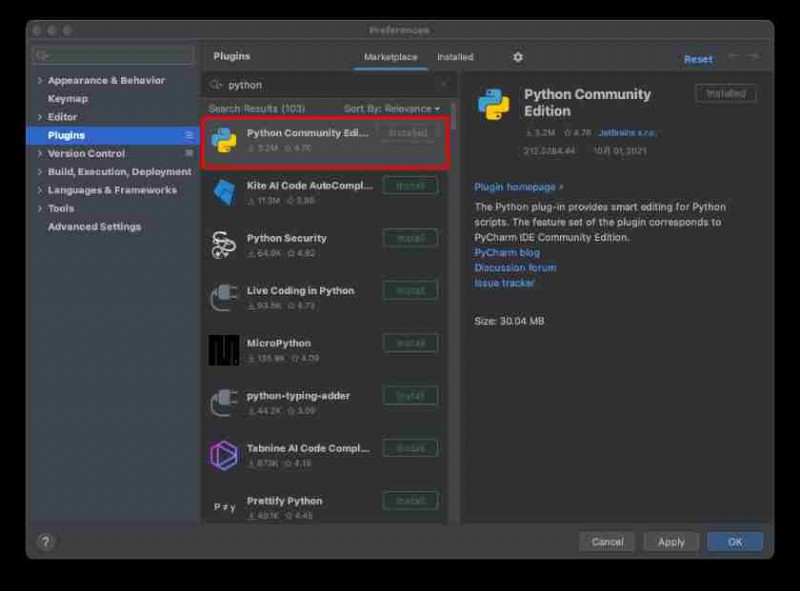Install Tabnine AI Code Completion plugin

pyautogui.click(x=410, y=448)
